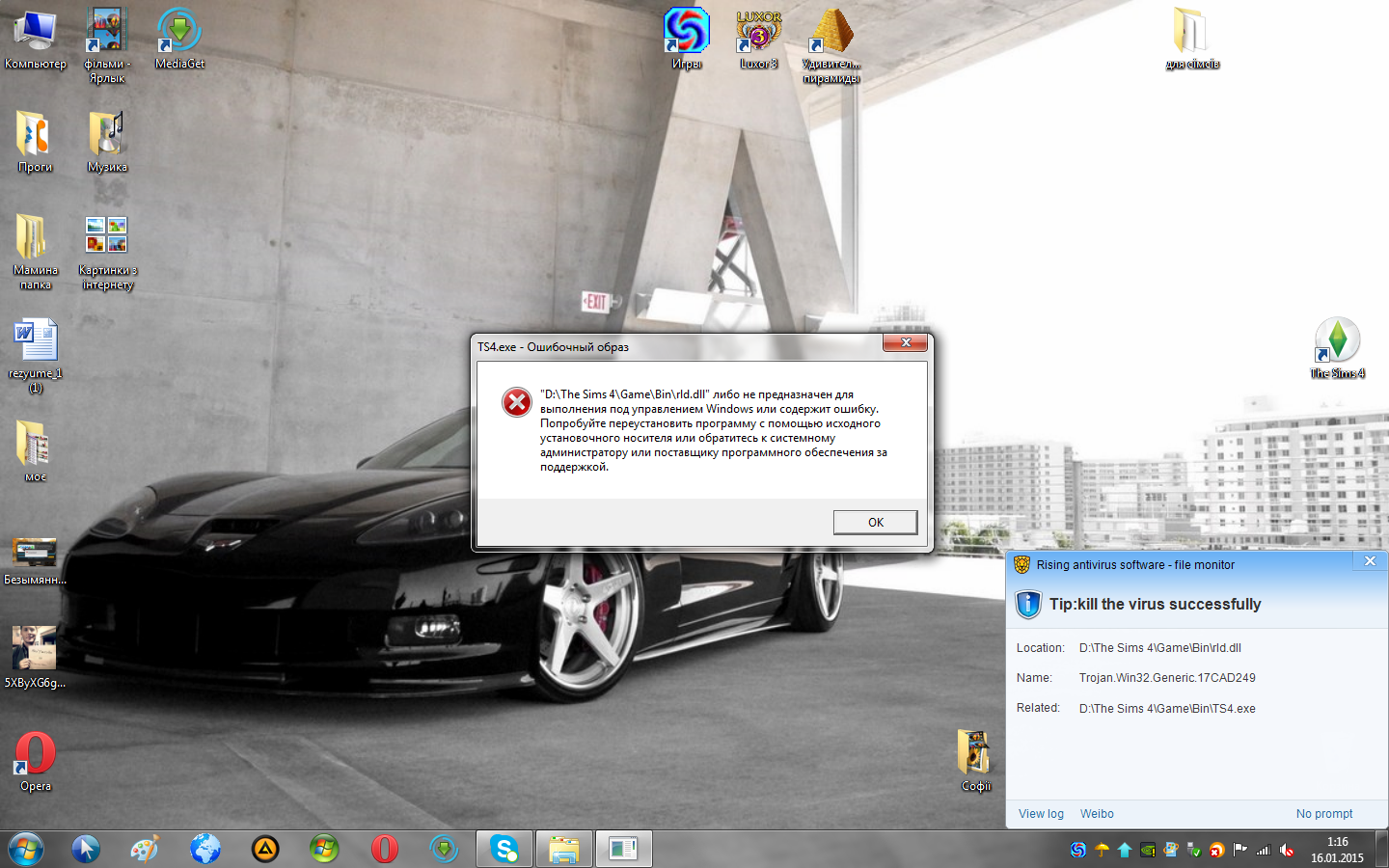Click the orange antivirus tray icon

click(x=1217, y=850)
